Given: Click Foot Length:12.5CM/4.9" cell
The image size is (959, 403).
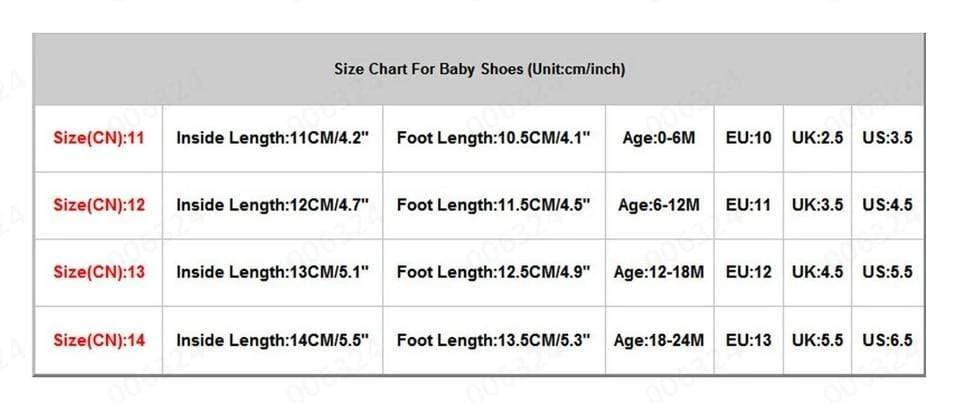Looking at the screenshot, I should click(x=494, y=272).
